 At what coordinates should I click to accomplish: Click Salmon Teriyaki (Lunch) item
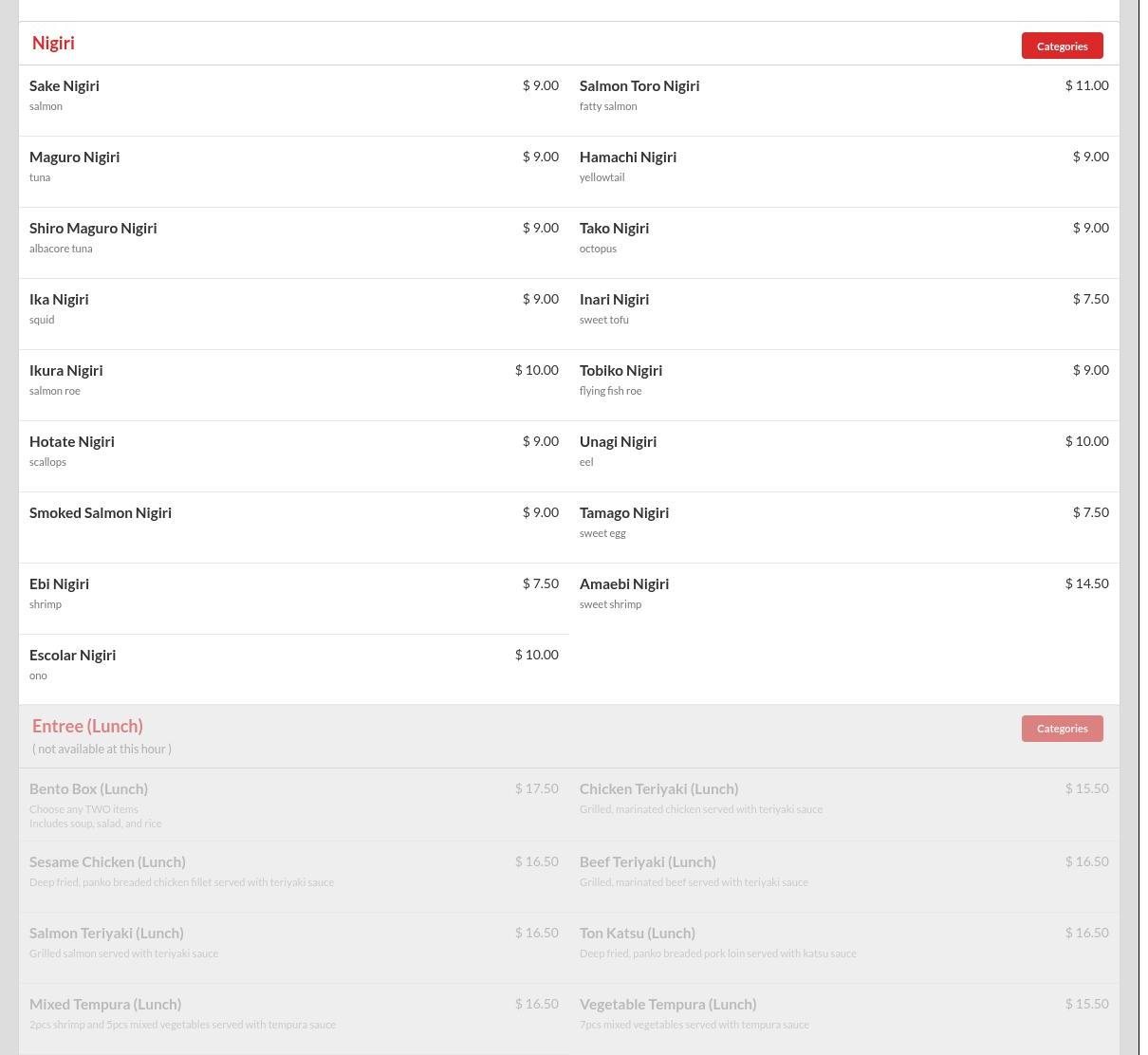[294, 948]
